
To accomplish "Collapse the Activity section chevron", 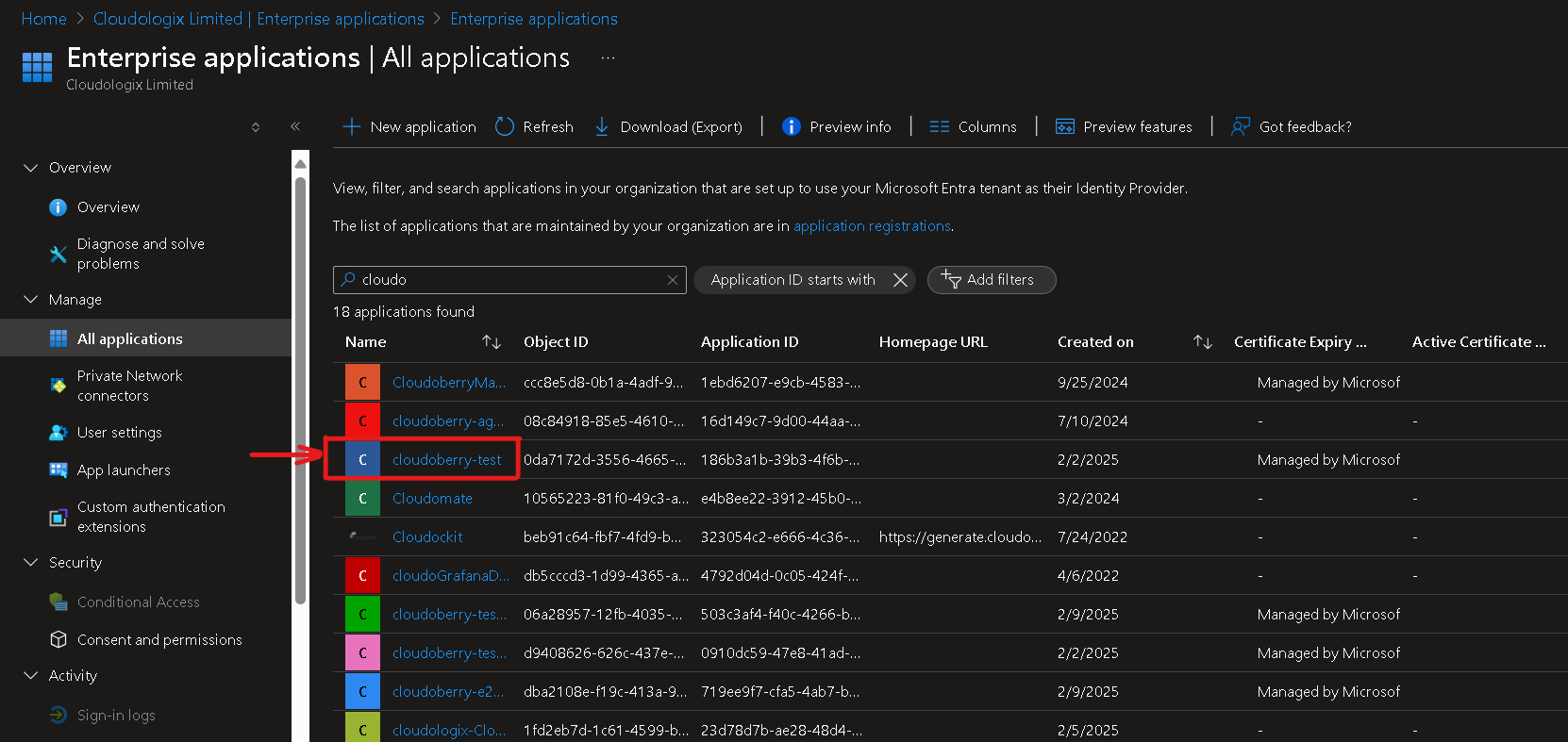I will click(x=30, y=676).
